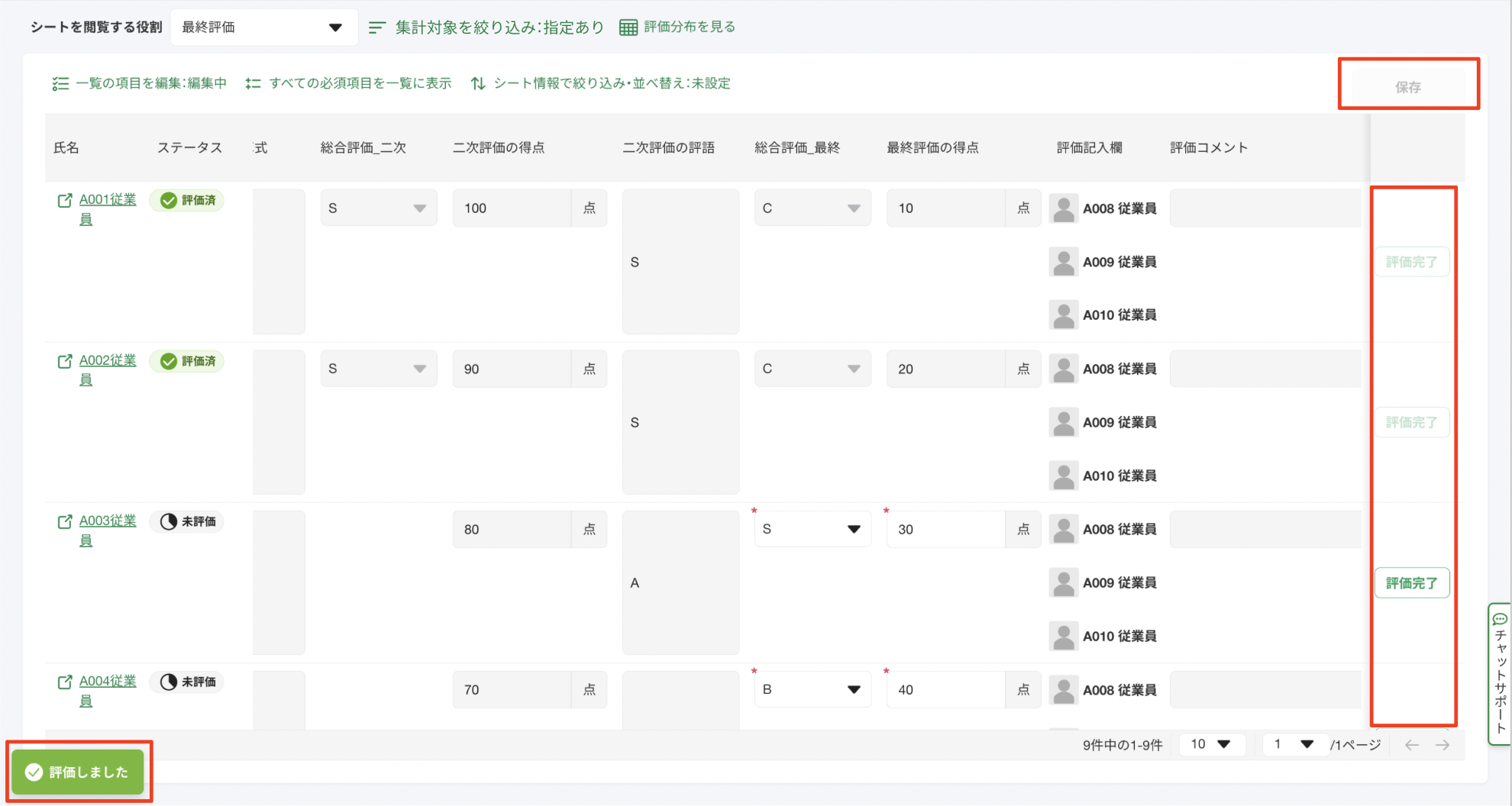Screen dimensions: 1512x806
Task: Click the table icon for 評価分布を見る
Action: [x=628, y=27]
